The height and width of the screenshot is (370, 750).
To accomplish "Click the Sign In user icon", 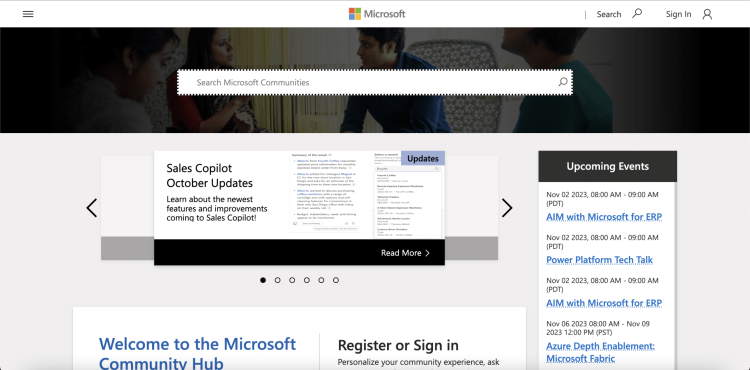I will [707, 14].
